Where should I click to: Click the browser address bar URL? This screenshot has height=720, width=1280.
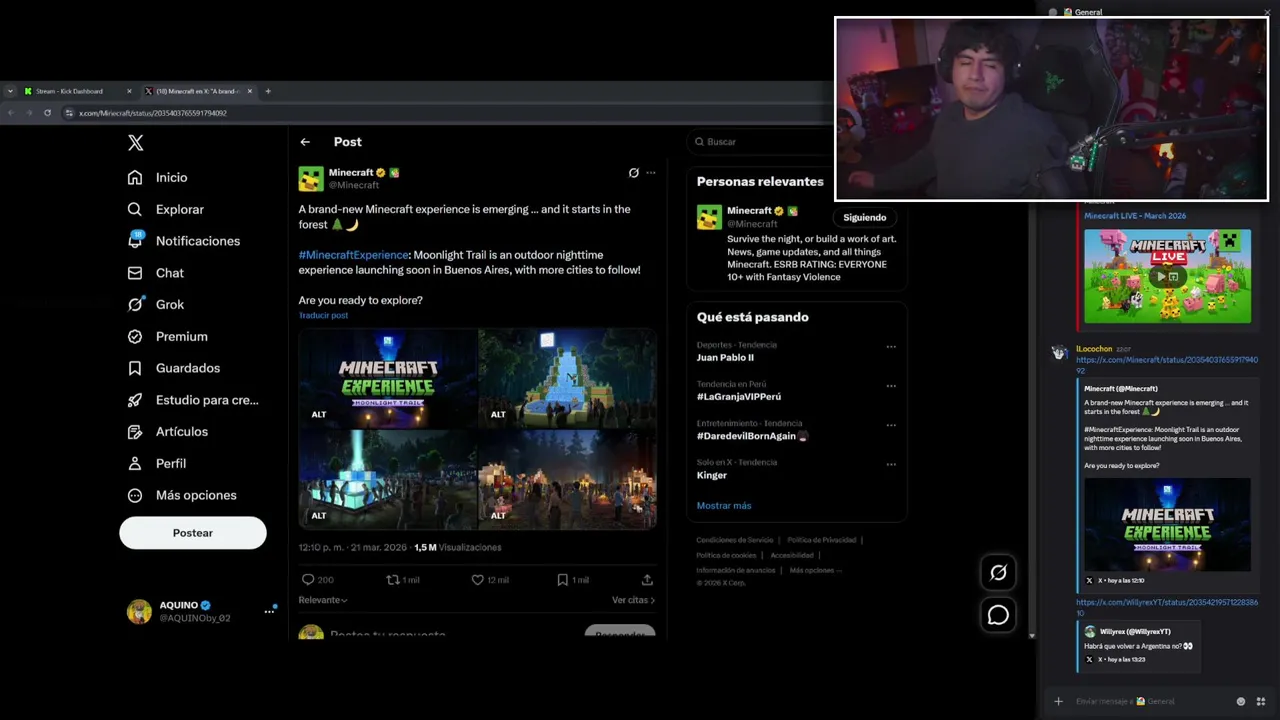153,113
